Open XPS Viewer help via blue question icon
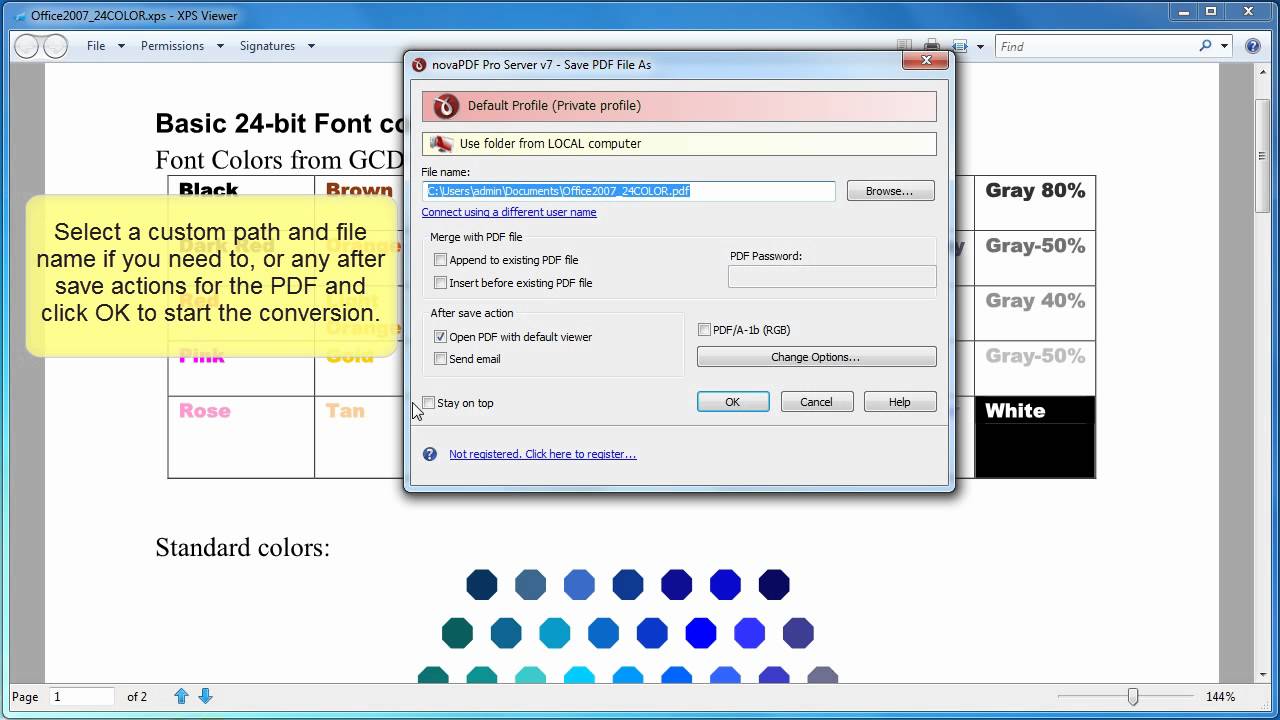The image size is (1280, 720). 1253,46
